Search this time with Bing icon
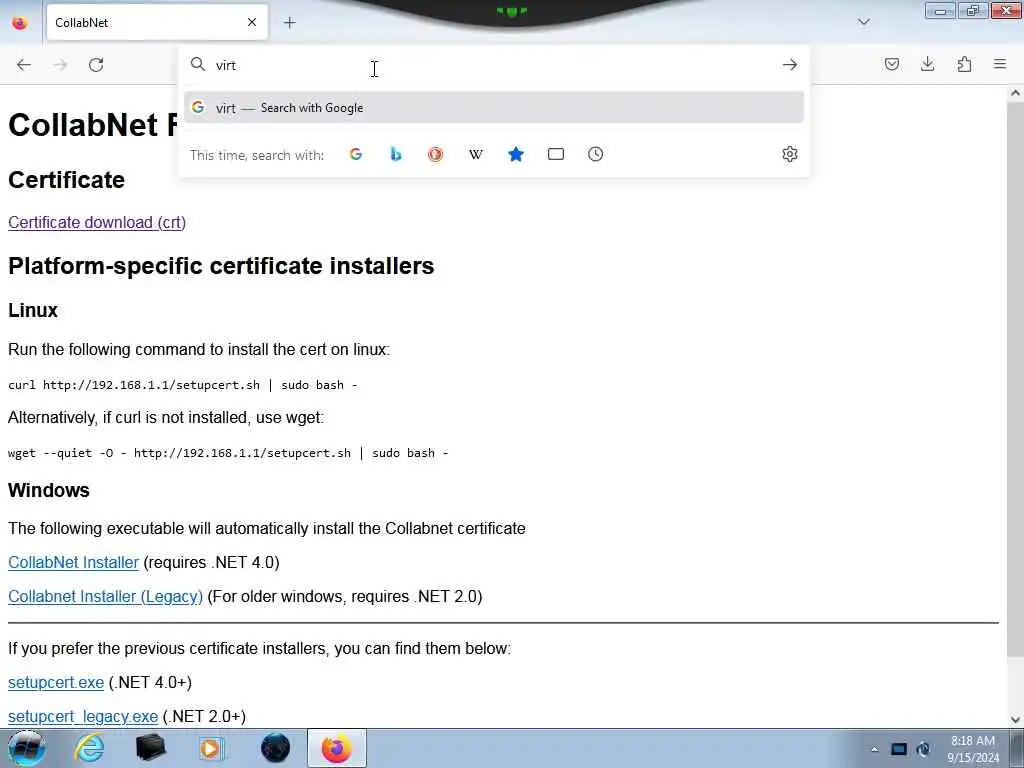The width and height of the screenshot is (1024, 768). (x=396, y=154)
